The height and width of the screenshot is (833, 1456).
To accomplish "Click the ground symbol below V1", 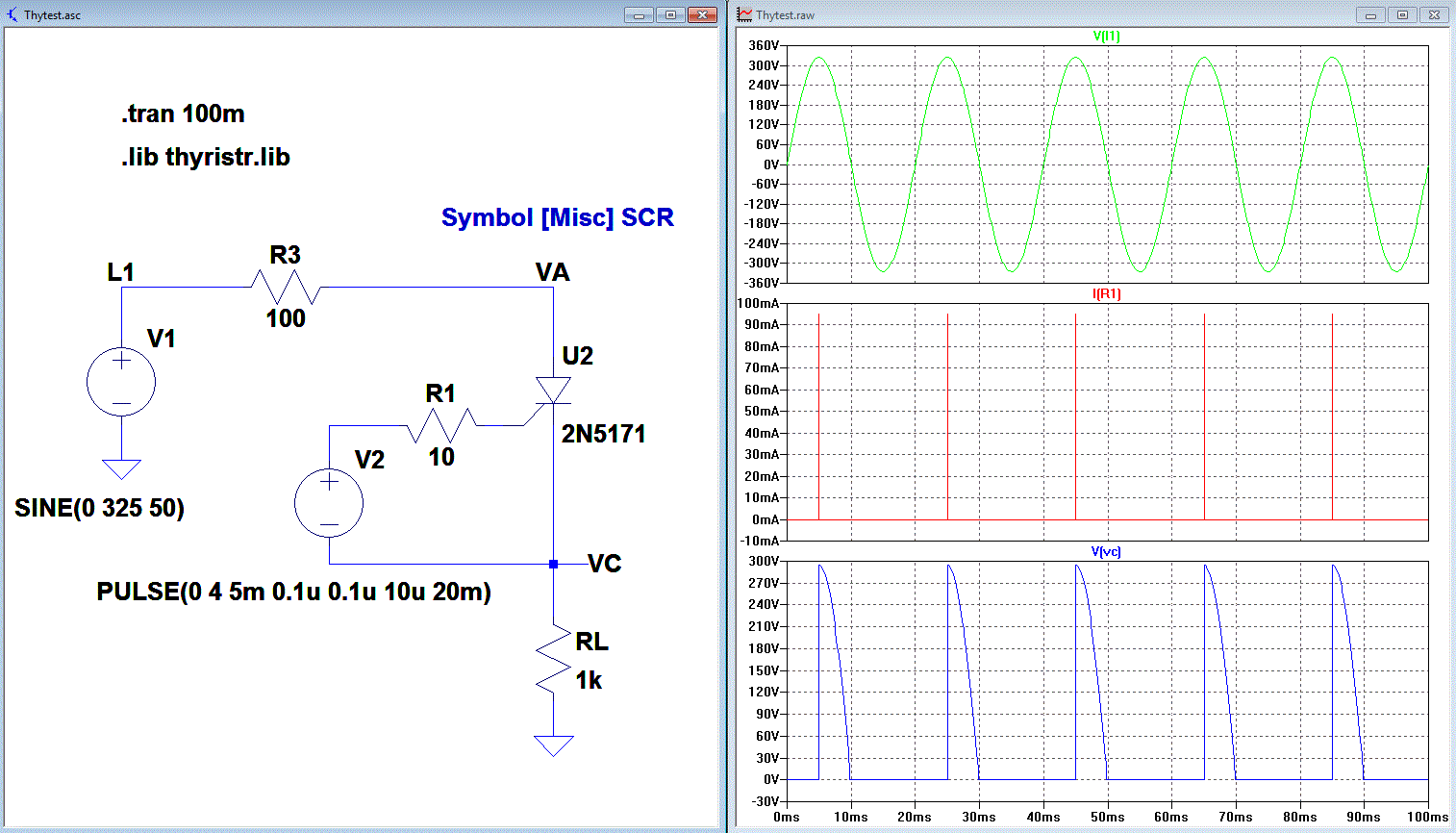I will (x=121, y=469).
